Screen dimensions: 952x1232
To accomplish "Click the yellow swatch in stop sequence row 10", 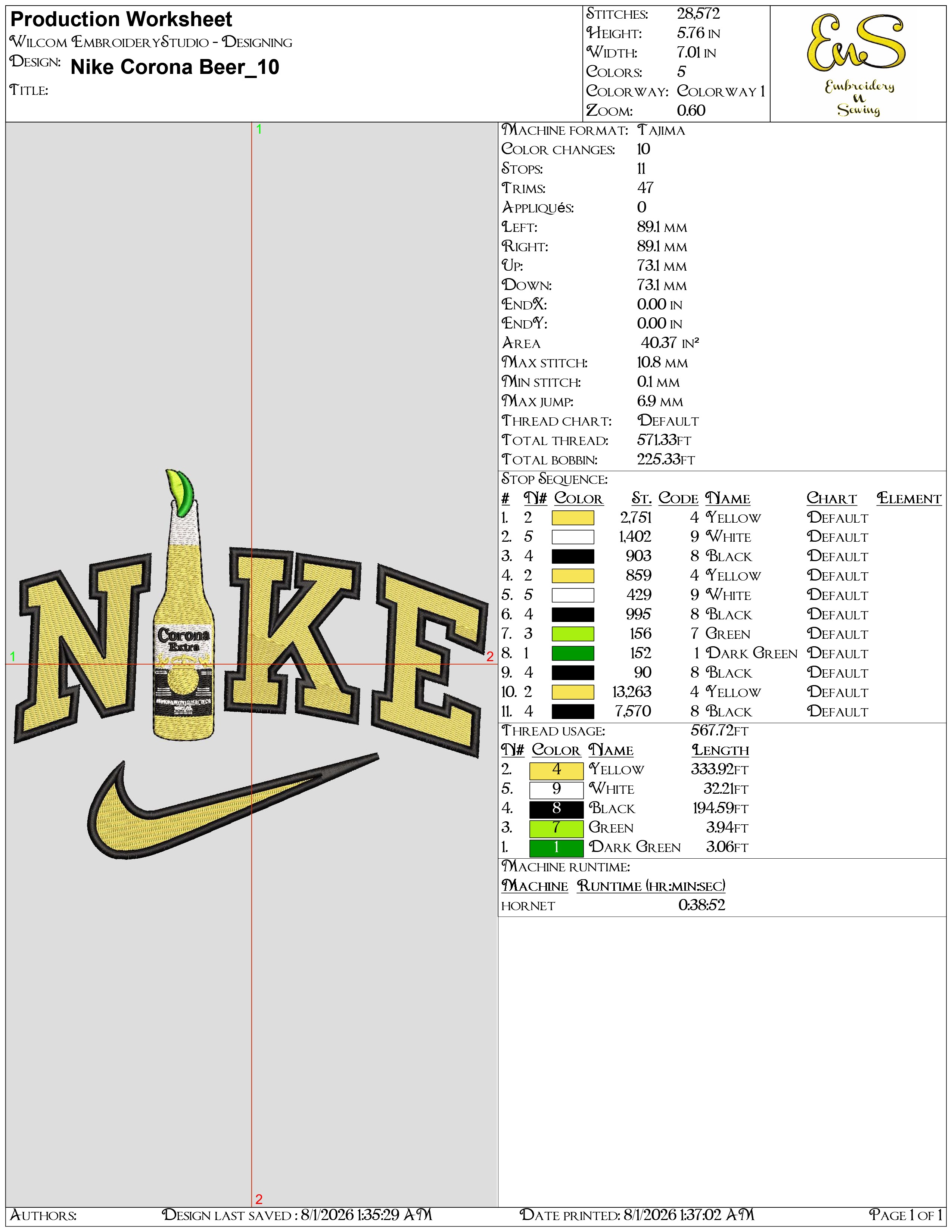I will (572, 691).
